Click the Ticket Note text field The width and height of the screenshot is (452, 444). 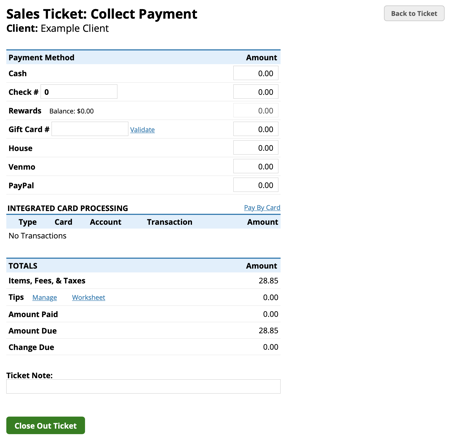coord(143,386)
